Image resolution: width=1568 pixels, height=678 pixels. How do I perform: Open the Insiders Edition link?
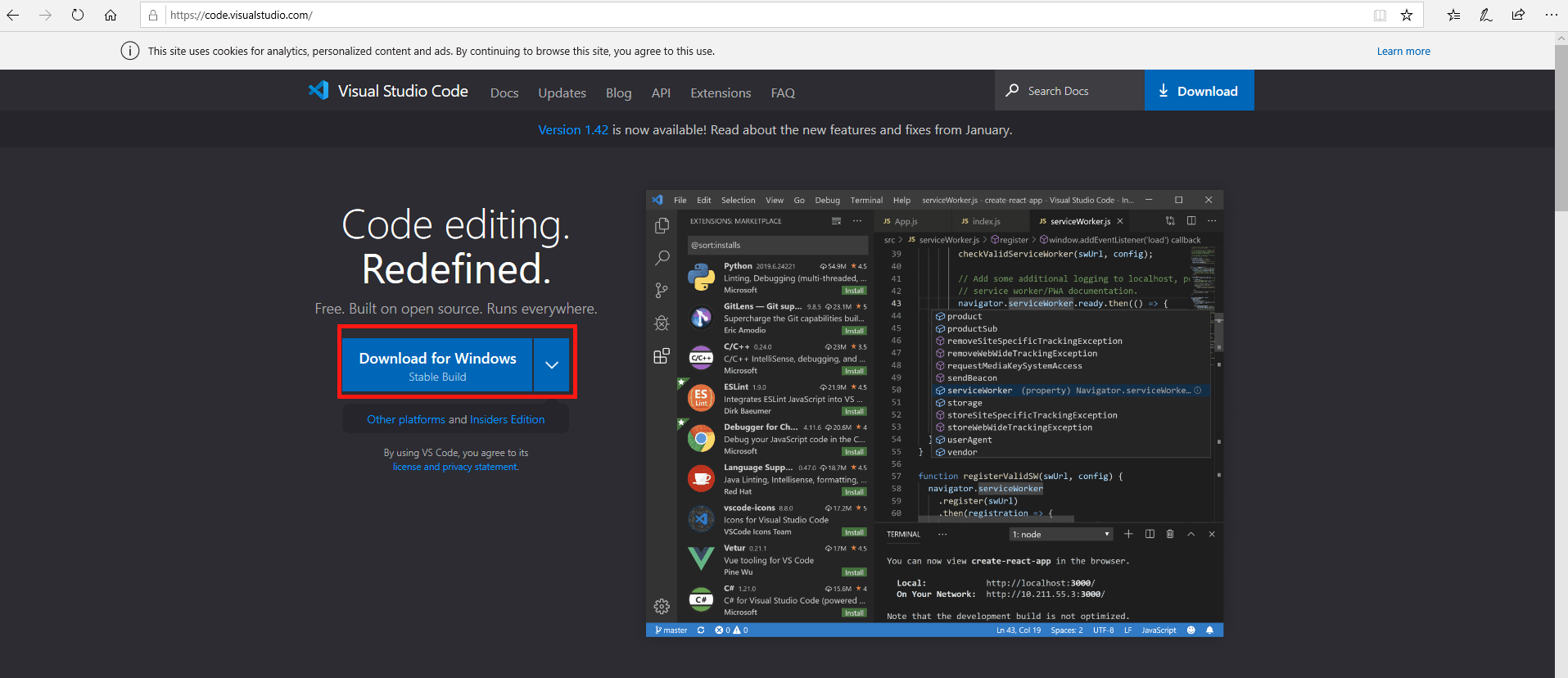tap(507, 419)
